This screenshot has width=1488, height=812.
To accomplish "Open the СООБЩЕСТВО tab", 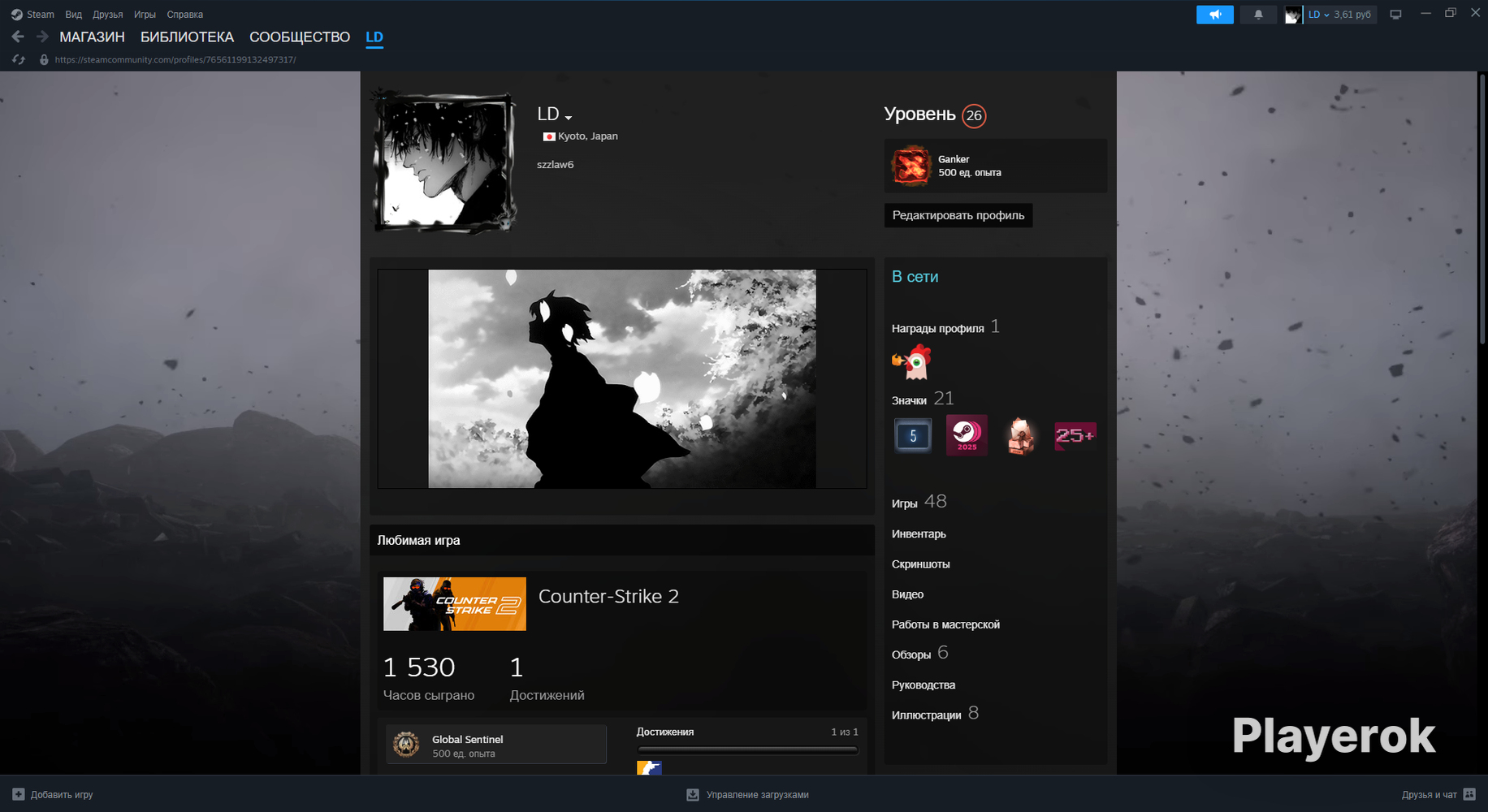I will tap(300, 37).
